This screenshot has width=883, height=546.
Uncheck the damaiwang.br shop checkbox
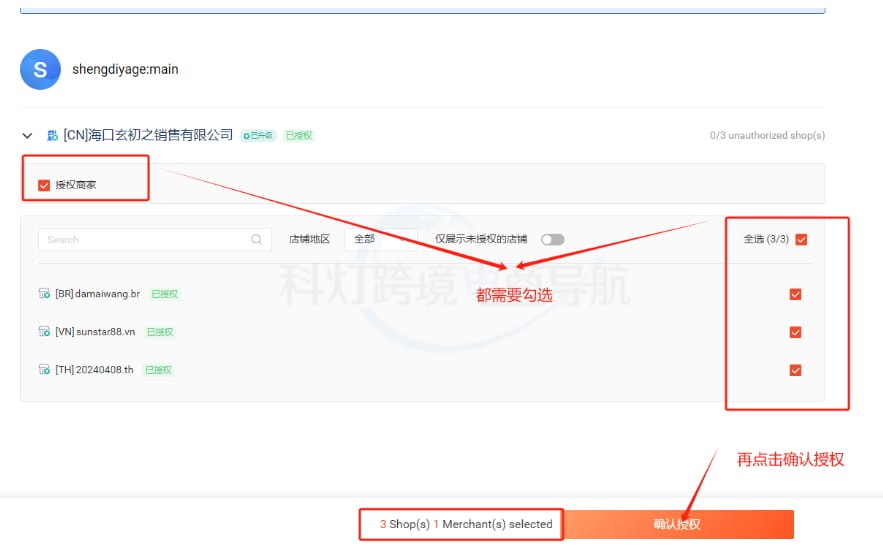pos(796,294)
